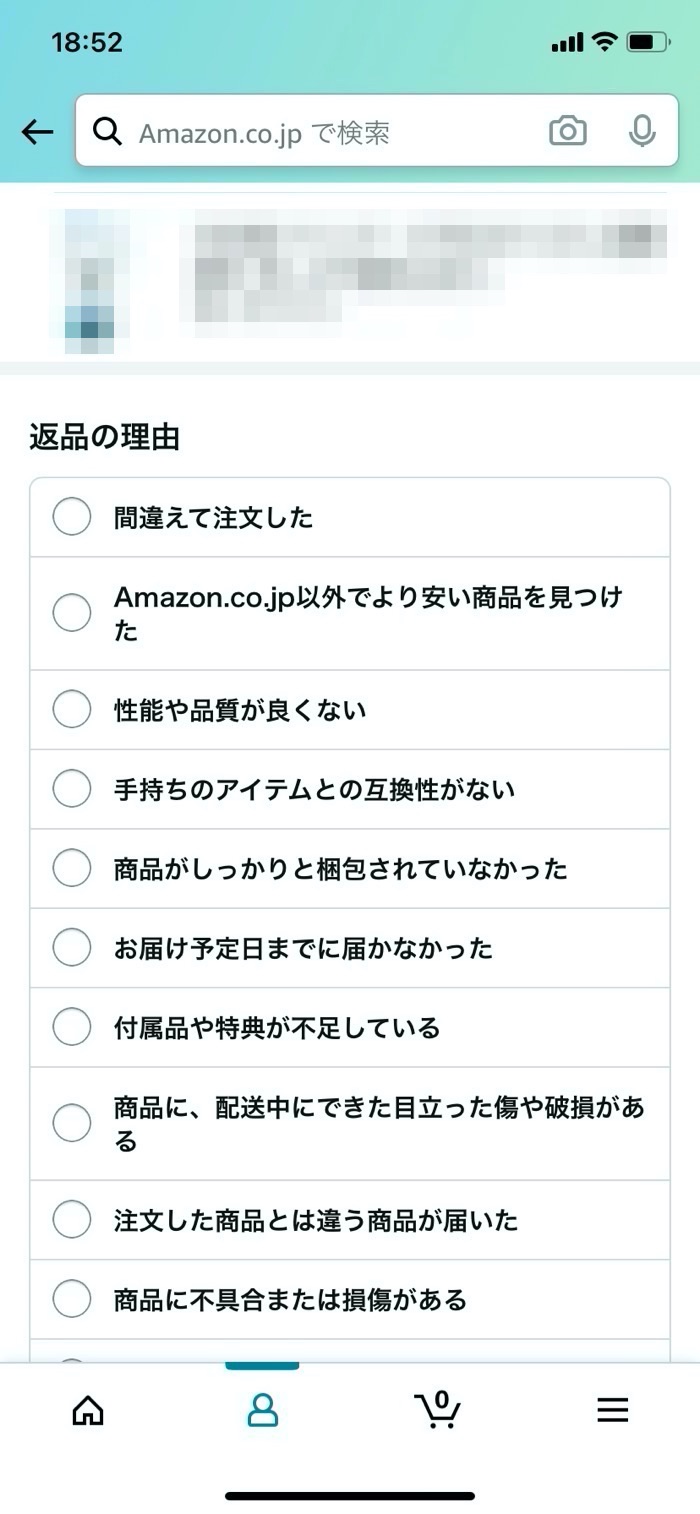
Task: Open the Home tab in bottom navigation
Action: [87, 1410]
